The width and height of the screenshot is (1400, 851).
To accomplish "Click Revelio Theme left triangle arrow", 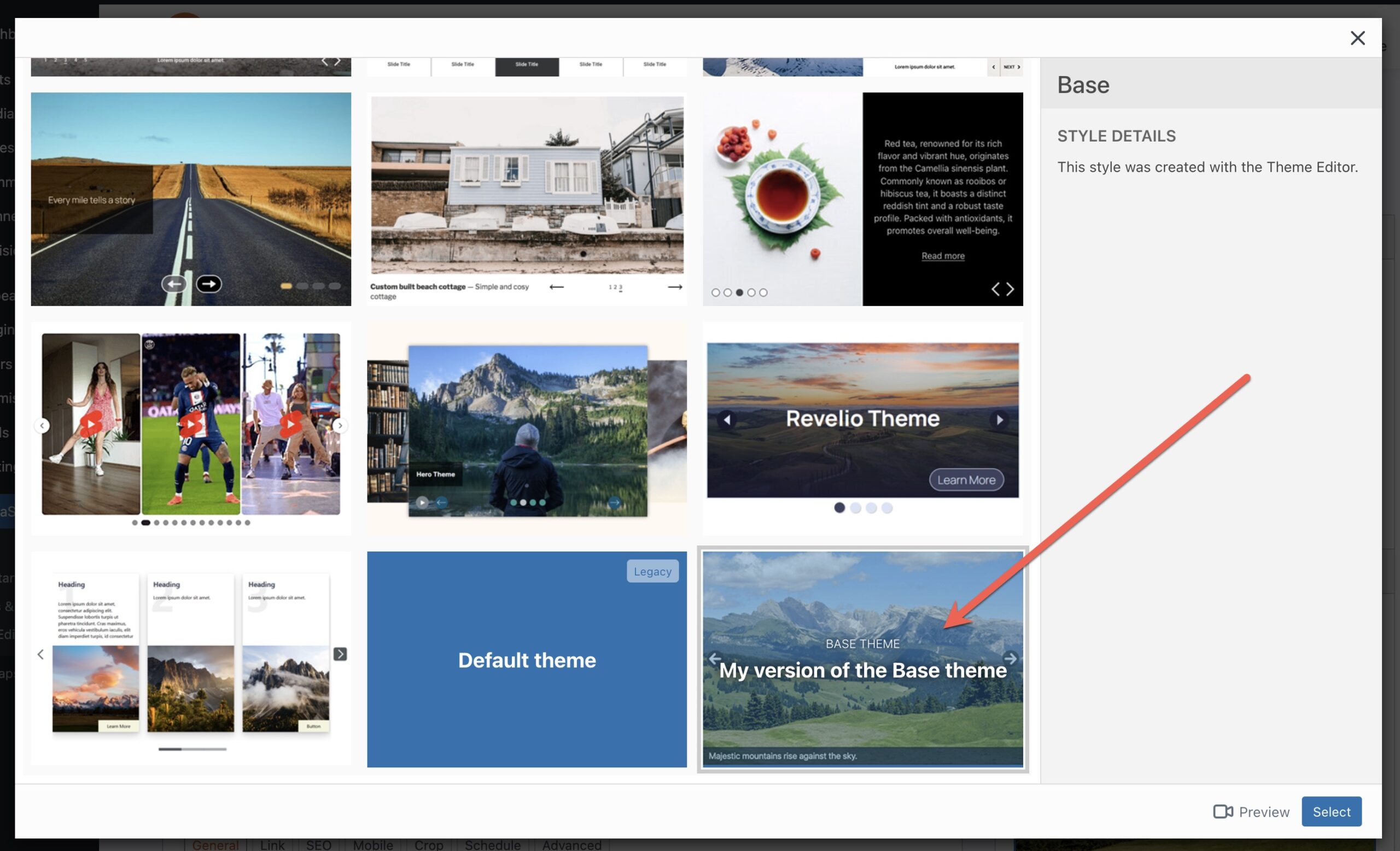I will point(727,420).
